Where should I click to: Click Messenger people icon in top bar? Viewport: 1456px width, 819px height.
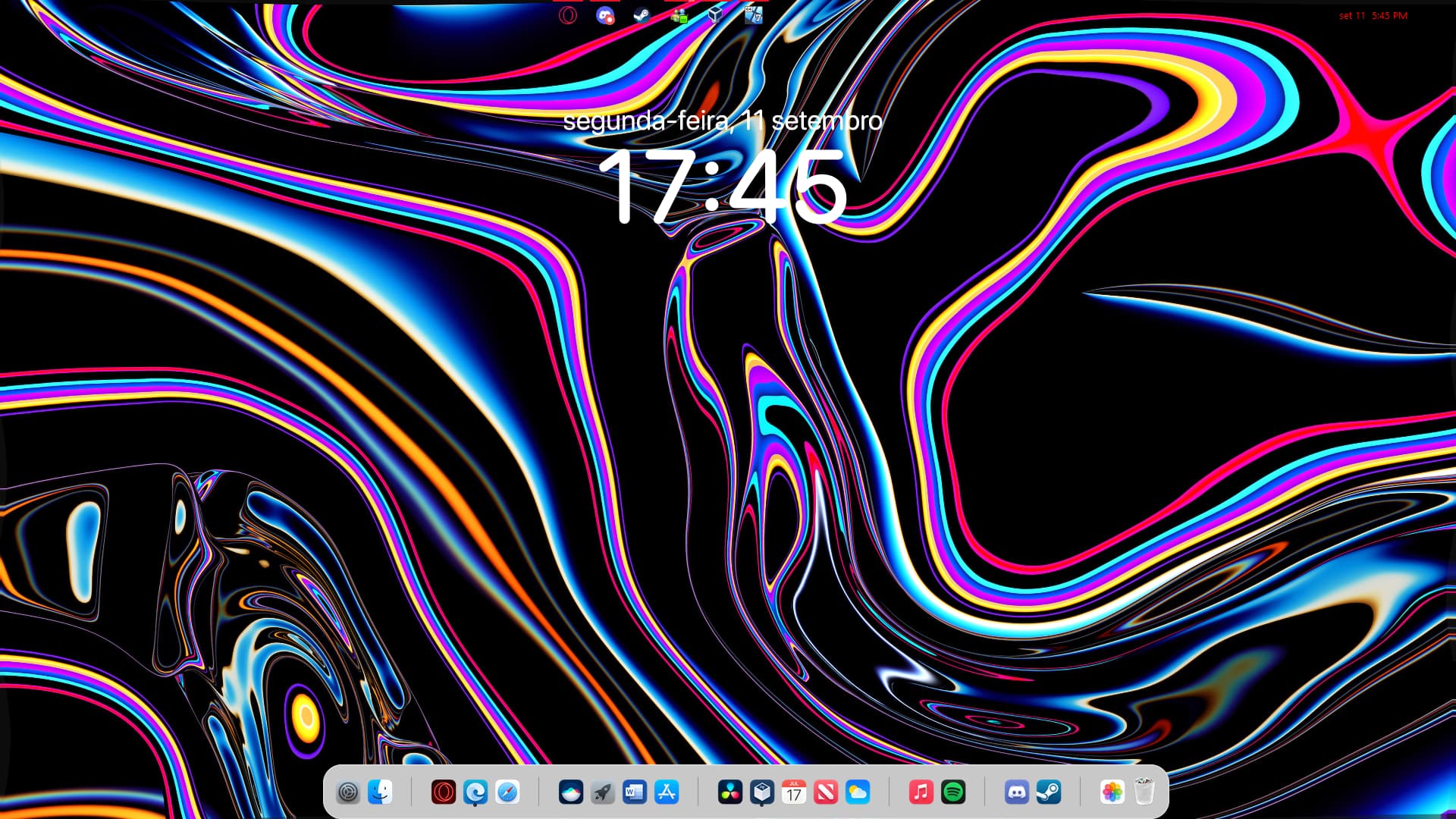pyautogui.click(x=679, y=15)
